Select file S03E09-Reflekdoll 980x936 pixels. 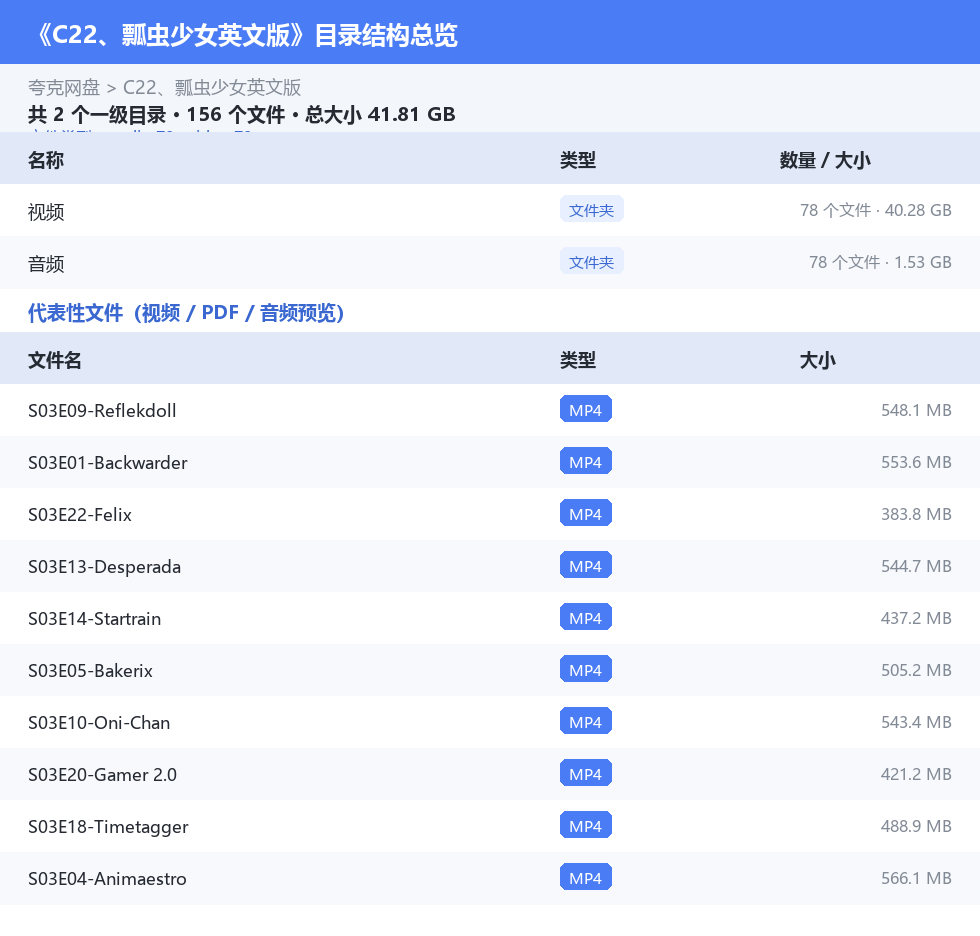tap(102, 411)
